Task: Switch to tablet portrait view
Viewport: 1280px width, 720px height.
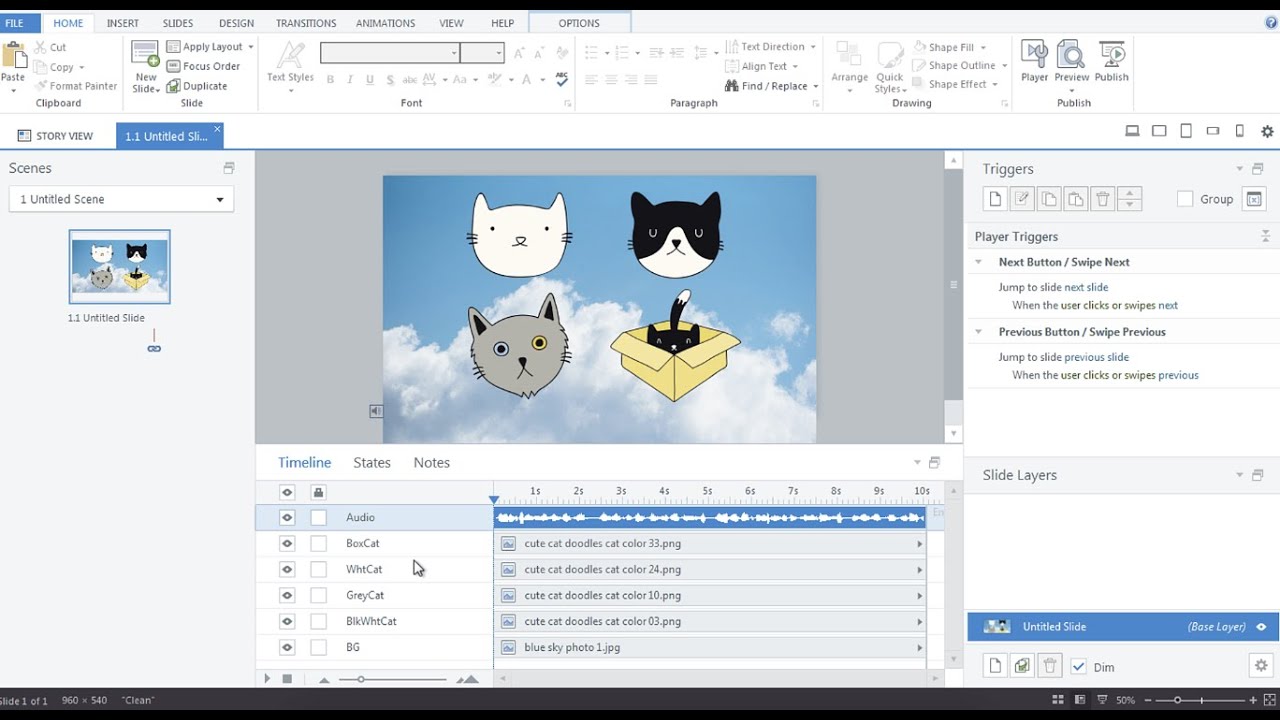Action: 1186,131
